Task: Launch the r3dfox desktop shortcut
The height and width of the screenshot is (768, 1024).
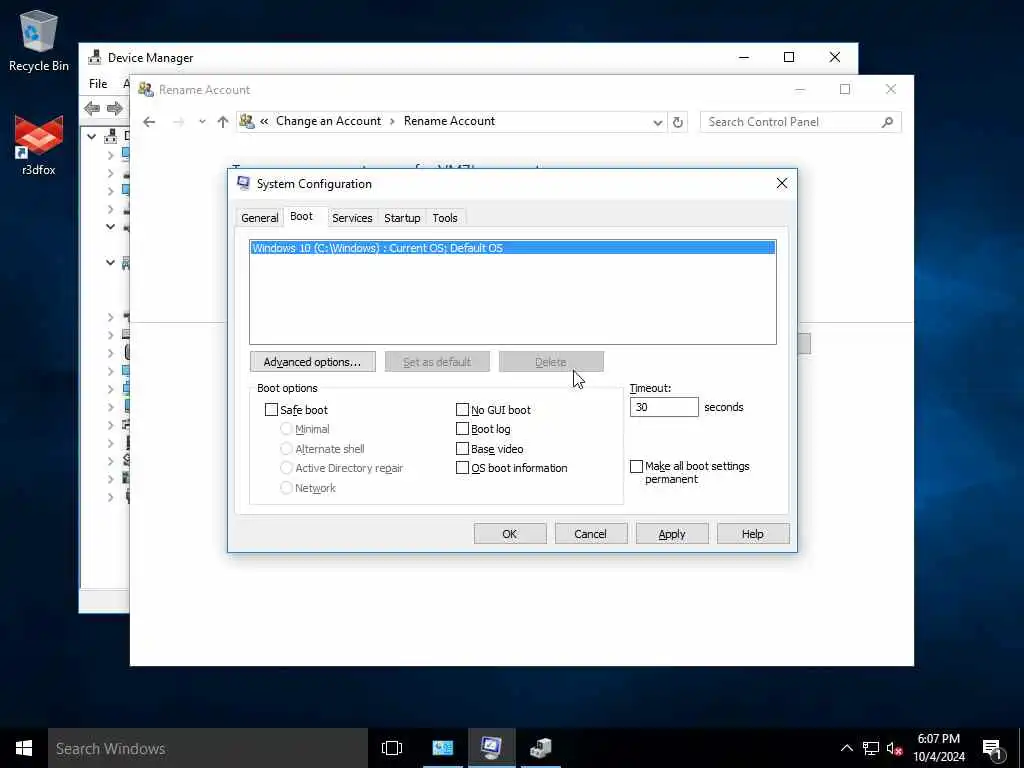Action: click(x=39, y=145)
